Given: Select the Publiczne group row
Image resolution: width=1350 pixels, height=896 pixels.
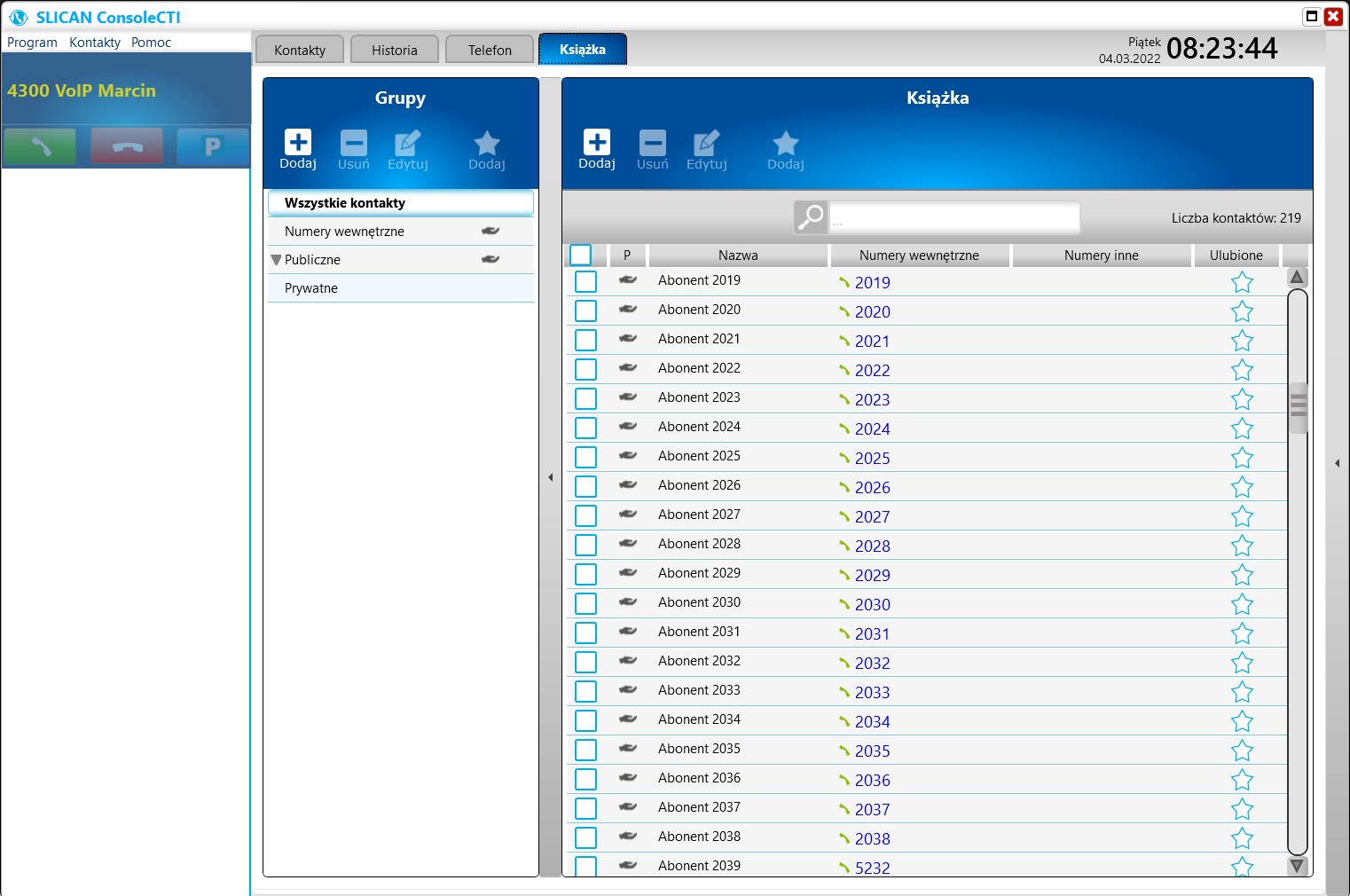Looking at the screenshot, I should 401,260.
